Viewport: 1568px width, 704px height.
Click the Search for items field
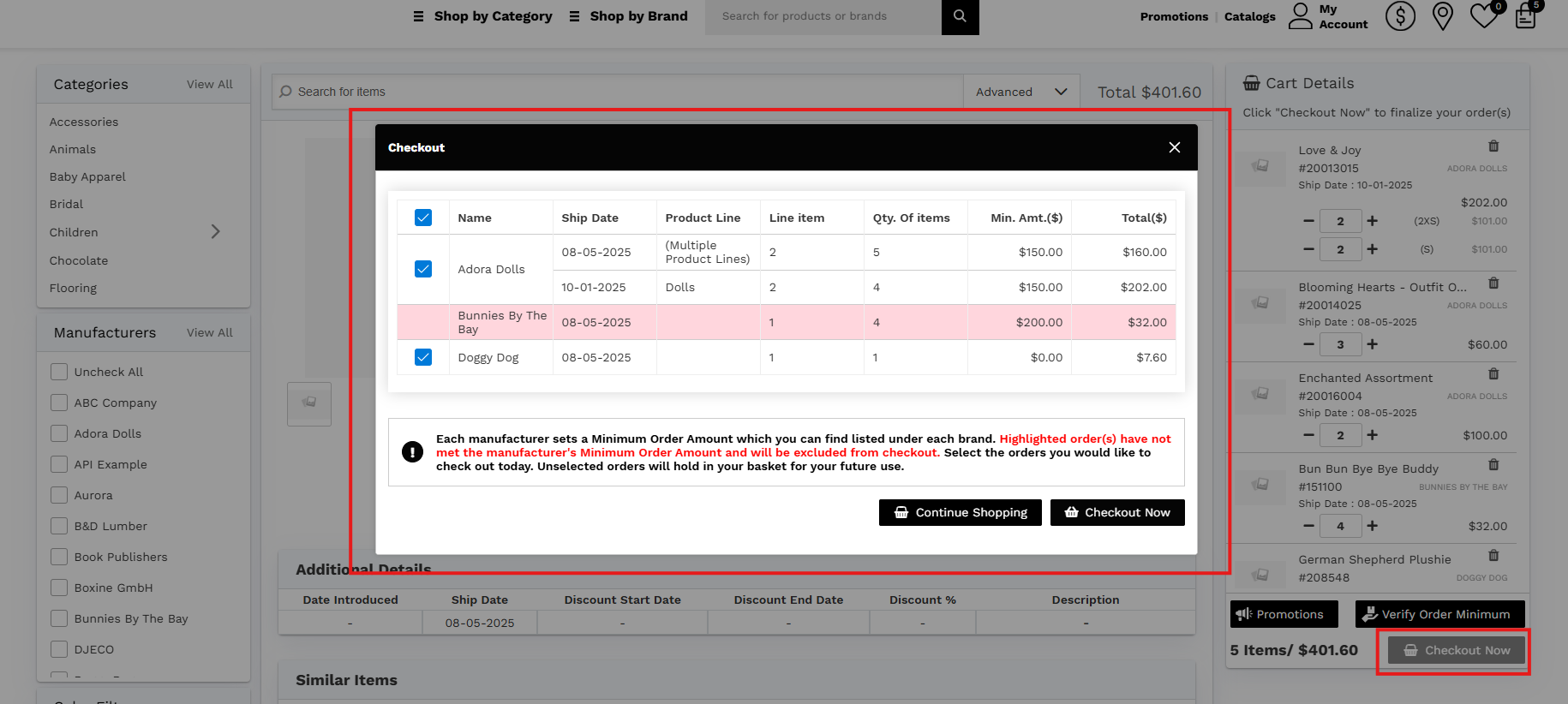point(617,92)
